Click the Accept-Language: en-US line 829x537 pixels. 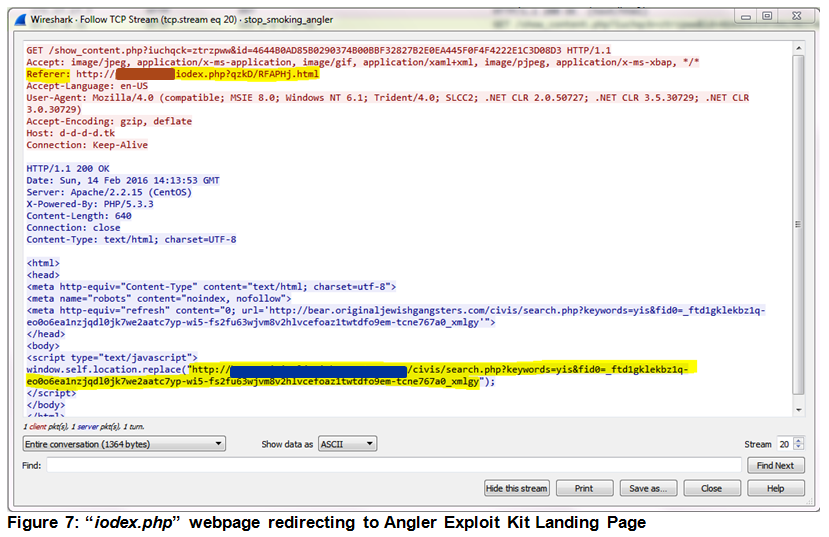[87, 86]
